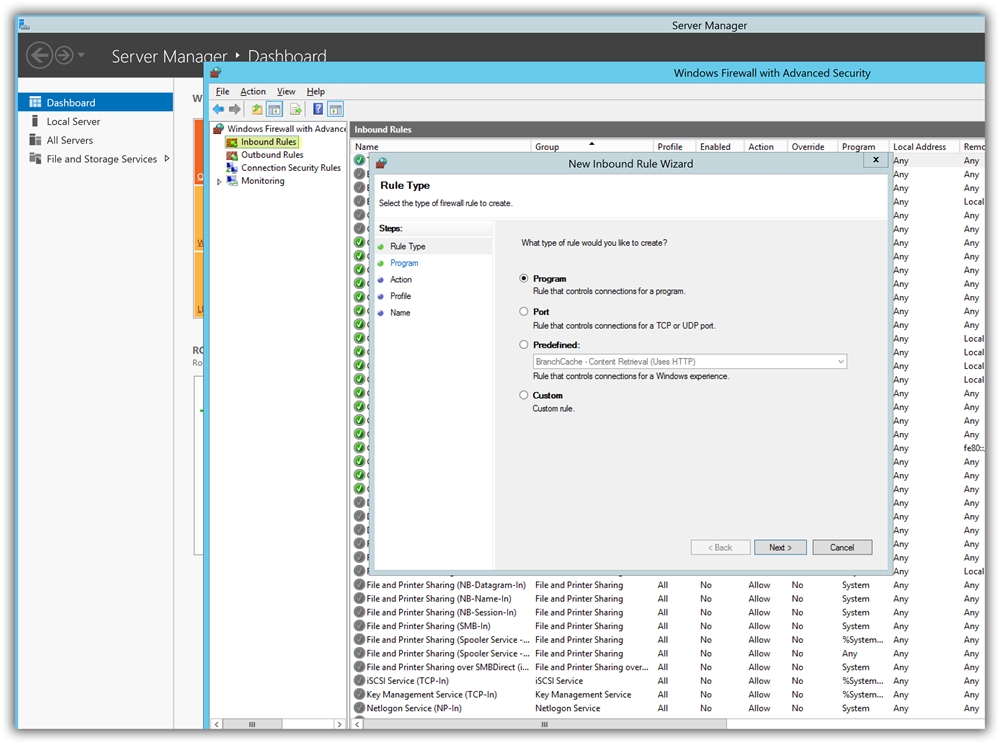Click the Export List toolbar icon
Image resolution: width=1000 pixels, height=744 pixels.
[296, 110]
